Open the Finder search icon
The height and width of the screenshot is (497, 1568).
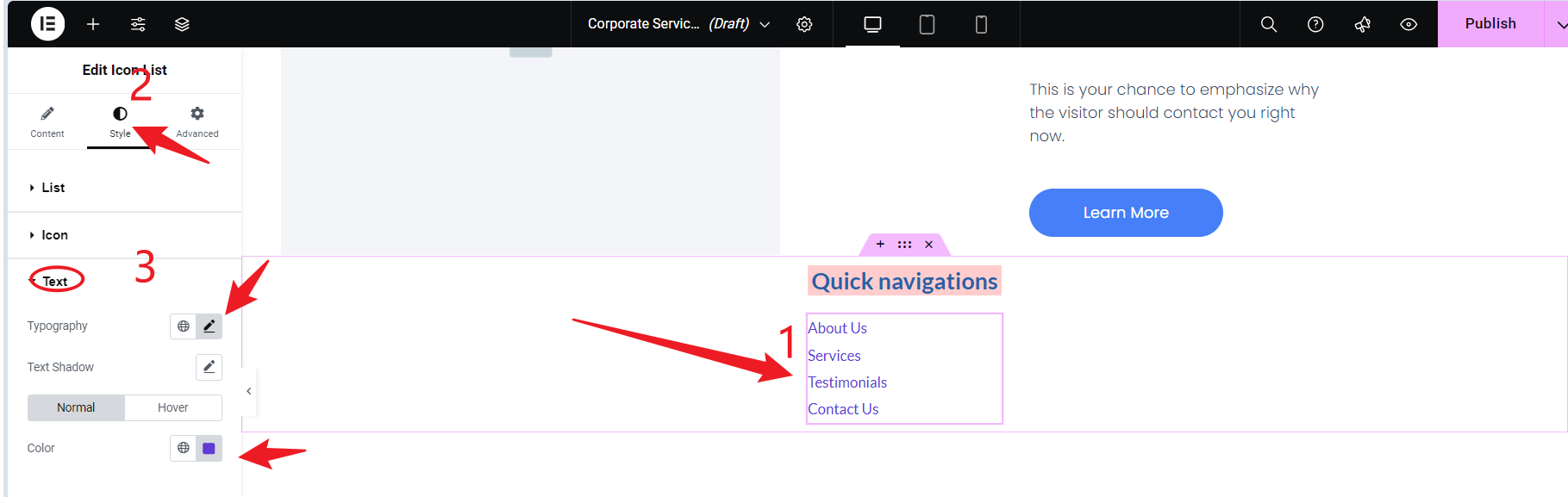(x=1269, y=24)
